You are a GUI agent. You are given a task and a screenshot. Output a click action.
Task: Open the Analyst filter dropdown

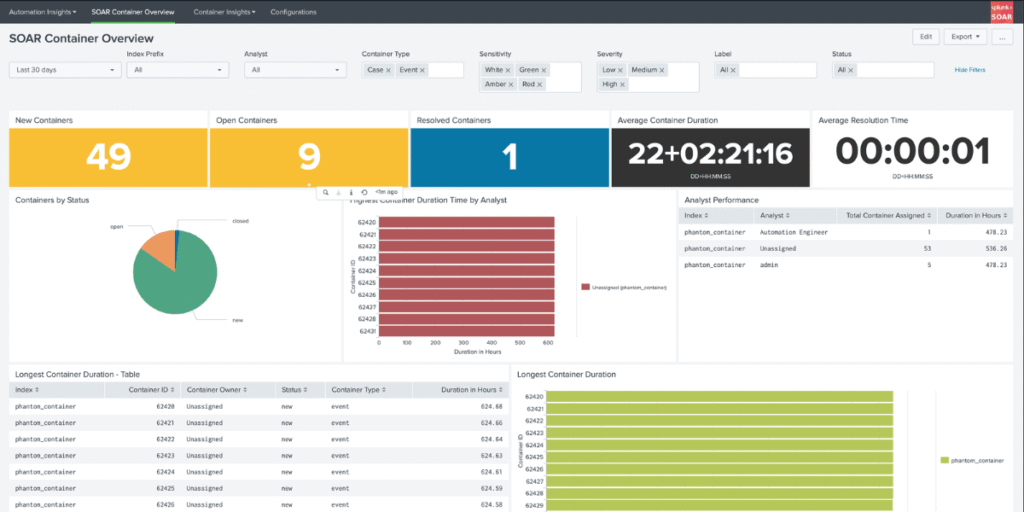(x=295, y=70)
